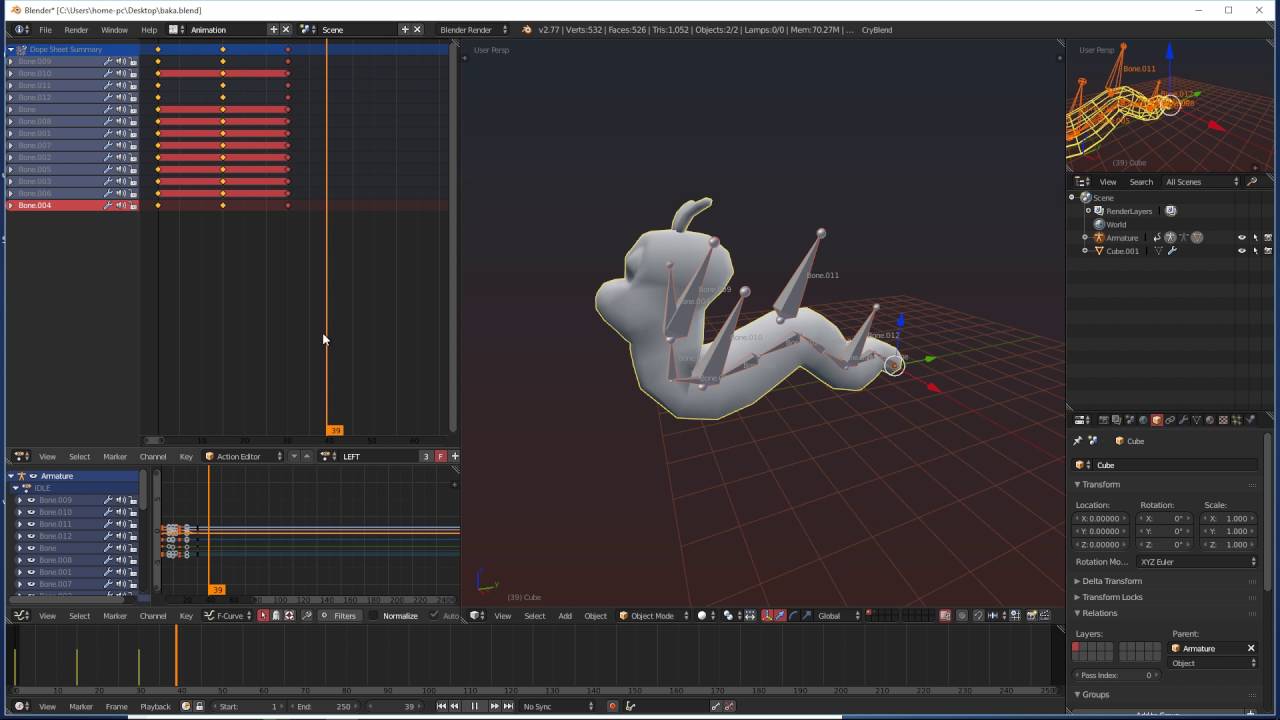Open the XYZ Euler rotation mode dropdown
1280x720 pixels.
(1197, 562)
